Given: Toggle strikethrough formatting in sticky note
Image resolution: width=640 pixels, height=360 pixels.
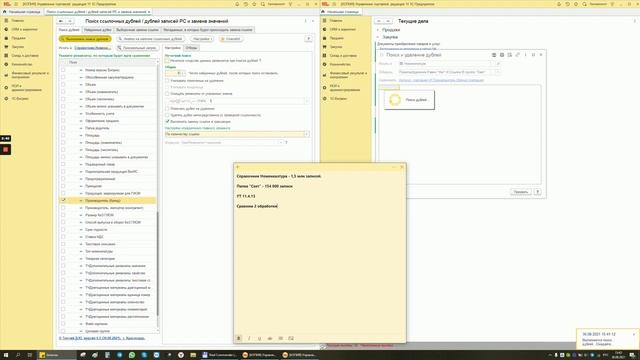Looking at the screenshot, I should (270, 338).
